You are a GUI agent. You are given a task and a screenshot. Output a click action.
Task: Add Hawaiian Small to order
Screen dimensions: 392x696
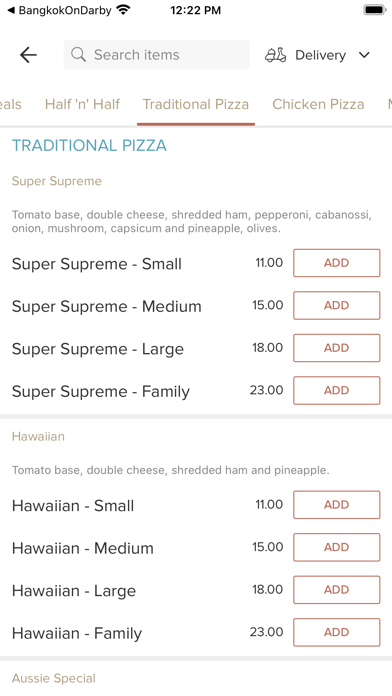(337, 505)
